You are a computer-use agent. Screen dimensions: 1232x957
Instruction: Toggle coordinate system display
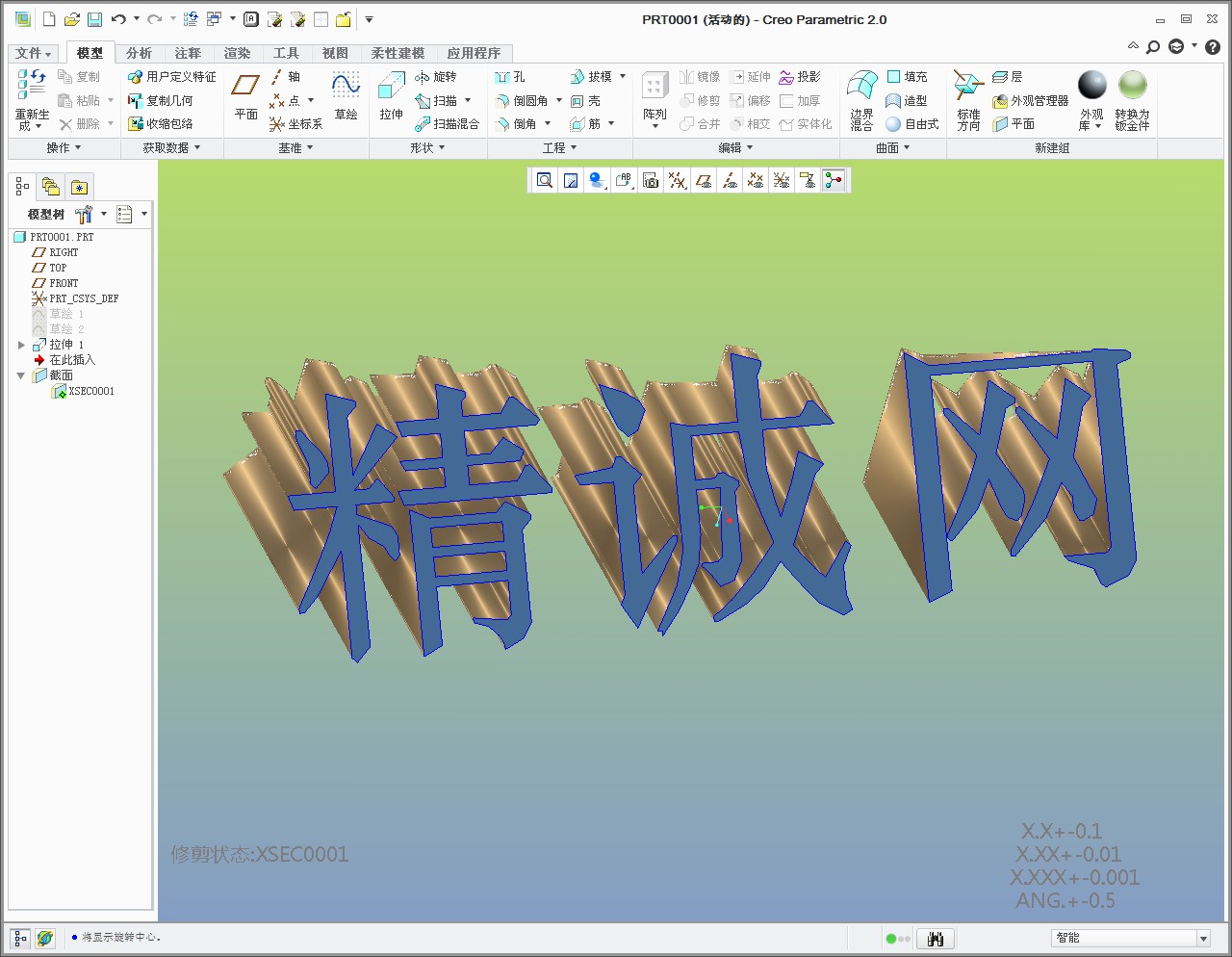782,180
